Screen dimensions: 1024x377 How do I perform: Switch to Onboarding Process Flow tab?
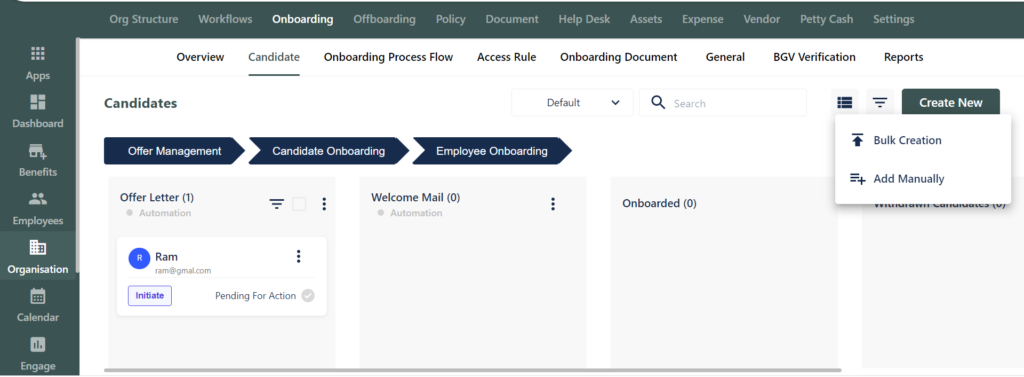389,57
